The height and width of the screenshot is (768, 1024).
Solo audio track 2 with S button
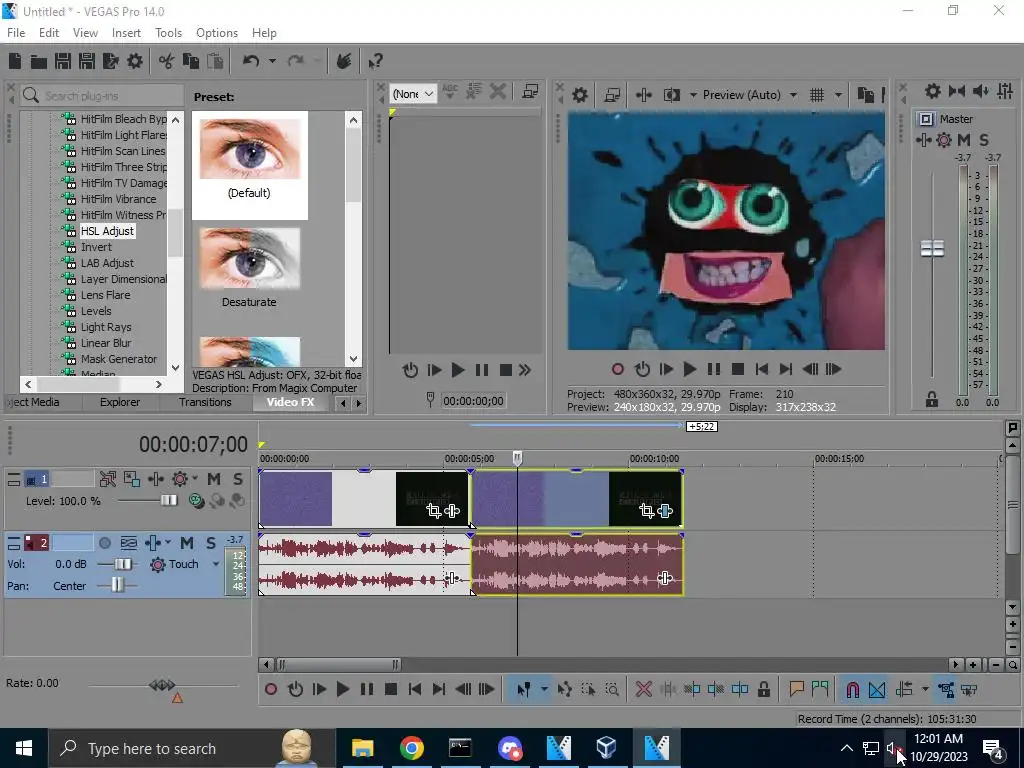(x=211, y=543)
